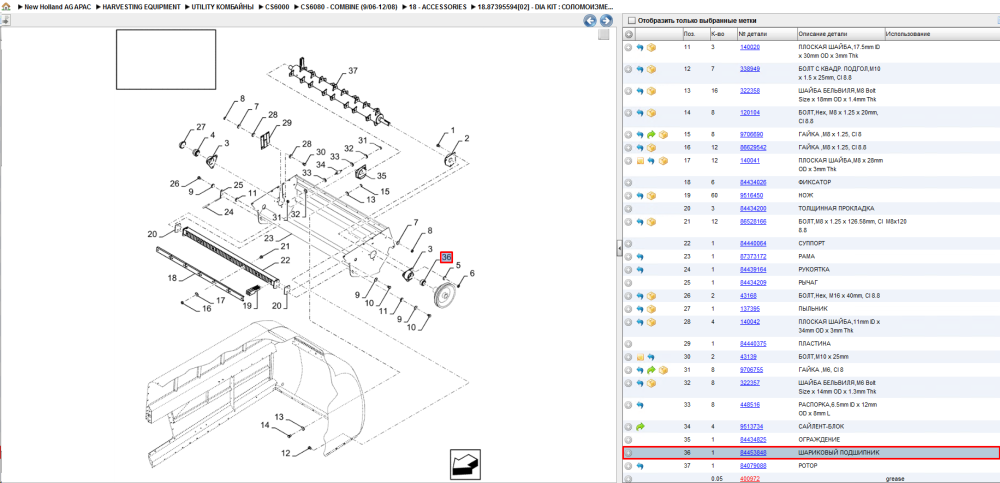Click callout number 37 near the rotor
This screenshot has width=1000, height=483.
[x=353, y=70]
